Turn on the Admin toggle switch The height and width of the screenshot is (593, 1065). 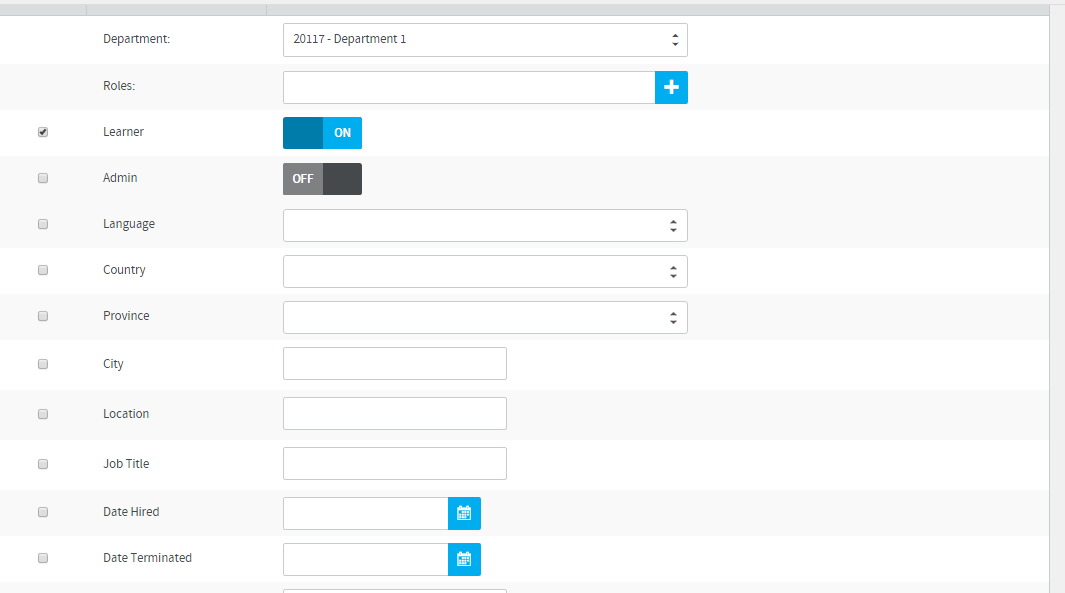[322, 179]
